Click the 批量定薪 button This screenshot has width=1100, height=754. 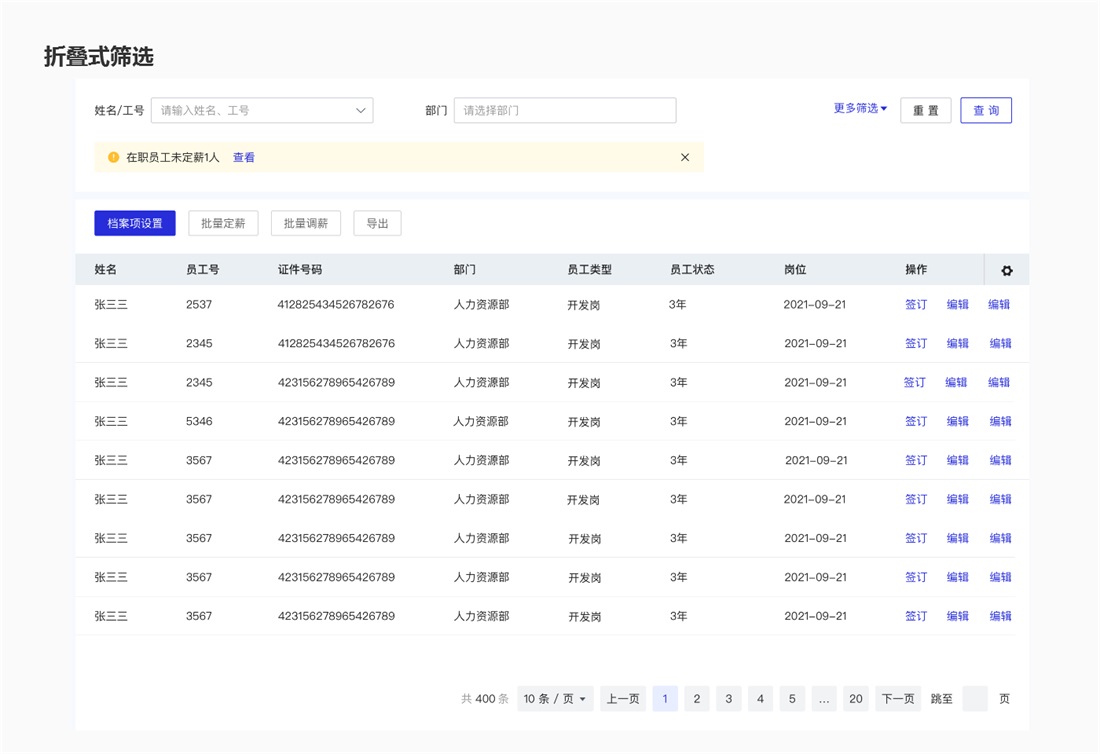pos(223,223)
